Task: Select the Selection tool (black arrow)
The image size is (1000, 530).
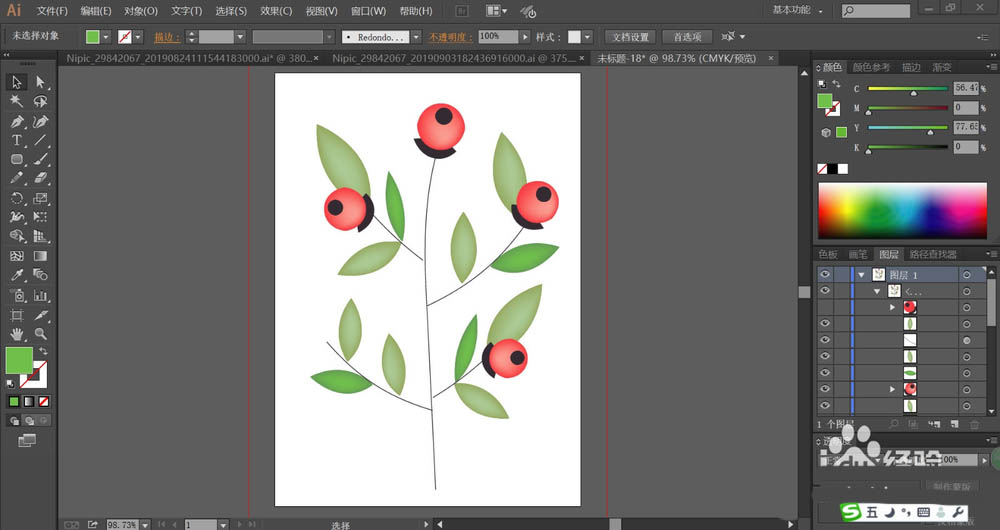Action: 17,82
